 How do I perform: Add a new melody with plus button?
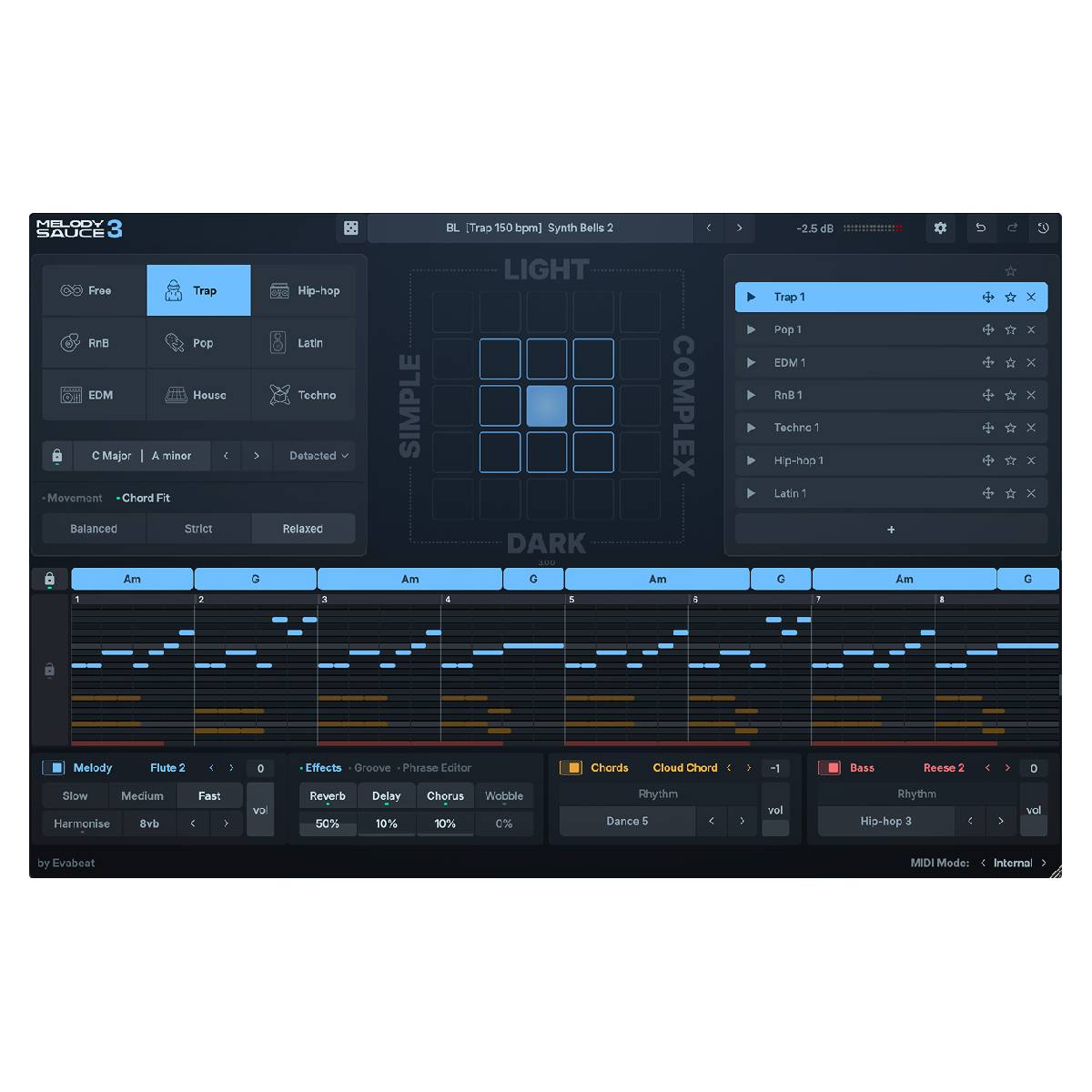click(x=891, y=530)
